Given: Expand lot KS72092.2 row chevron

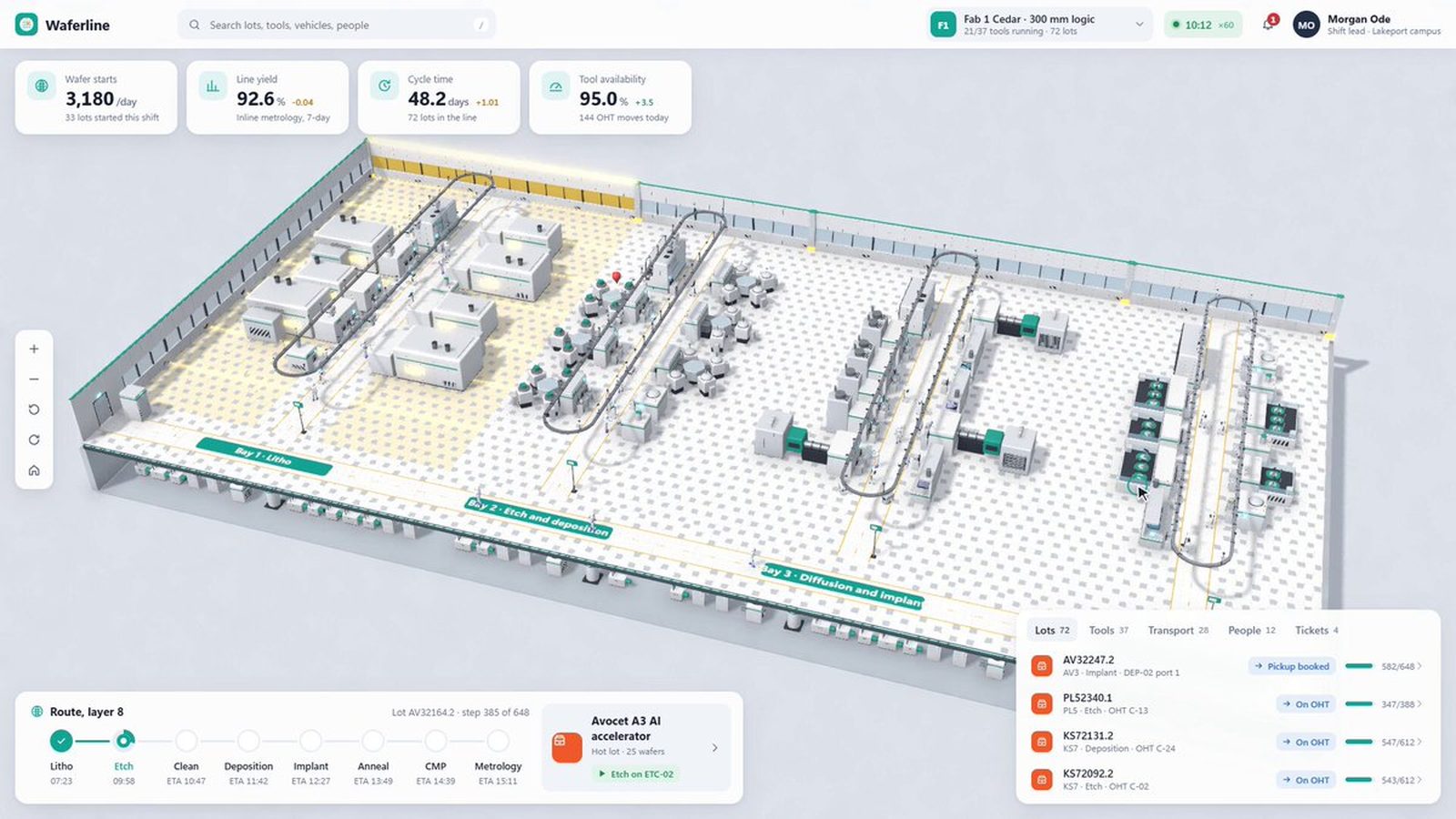Looking at the screenshot, I should [1420, 780].
